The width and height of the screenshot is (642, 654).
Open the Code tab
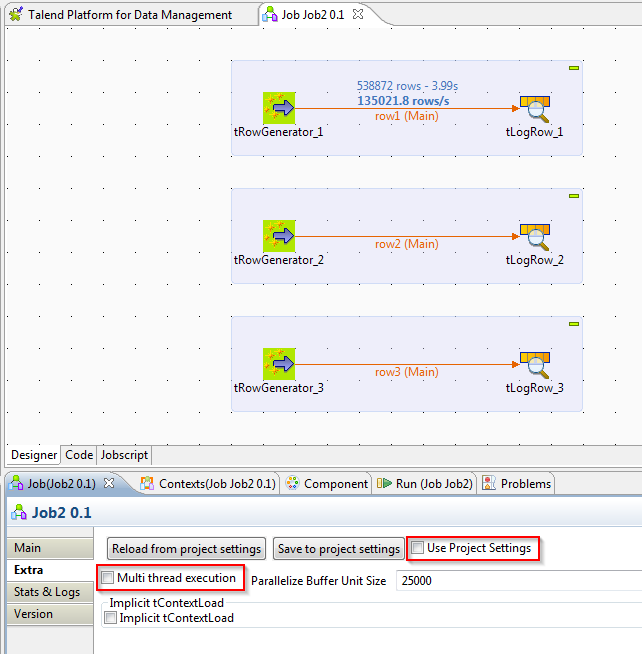tap(79, 455)
